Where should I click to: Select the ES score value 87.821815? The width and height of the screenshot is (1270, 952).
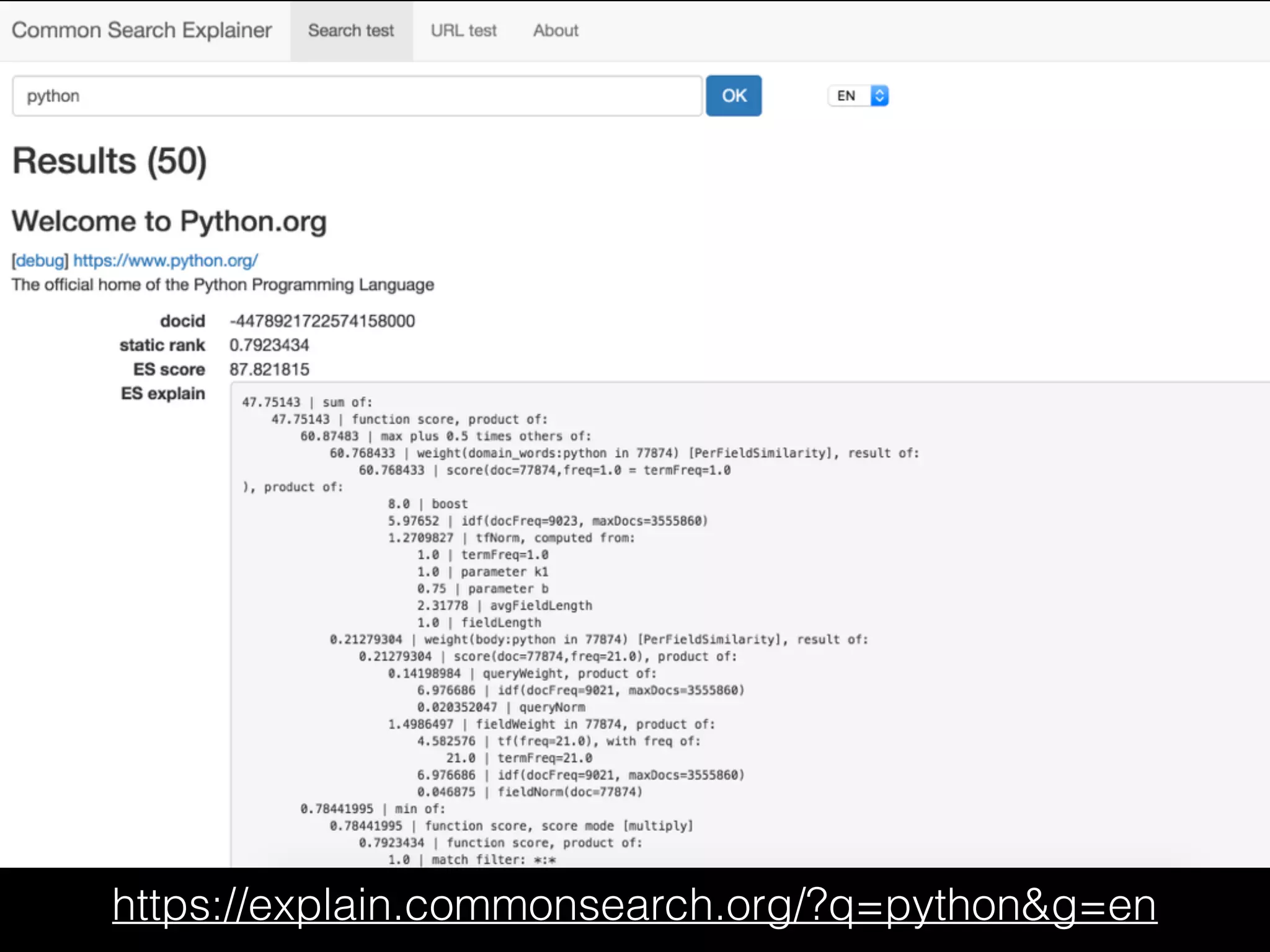tap(269, 369)
